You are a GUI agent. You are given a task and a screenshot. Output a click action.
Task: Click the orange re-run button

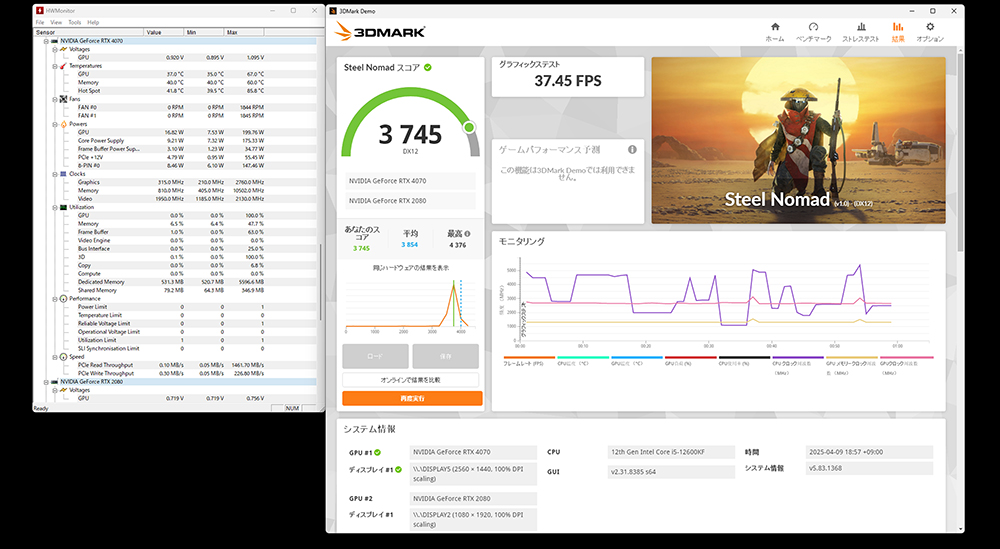[x=412, y=399]
